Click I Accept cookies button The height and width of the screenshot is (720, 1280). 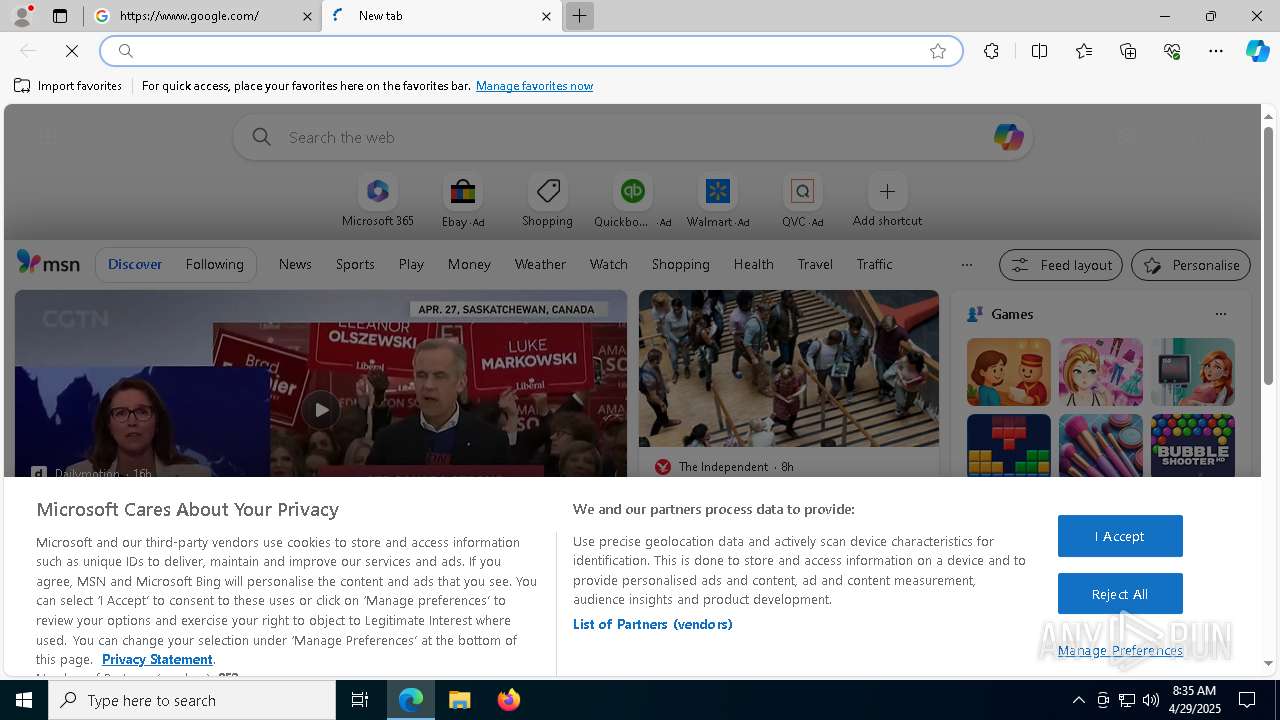pyautogui.click(x=1120, y=536)
